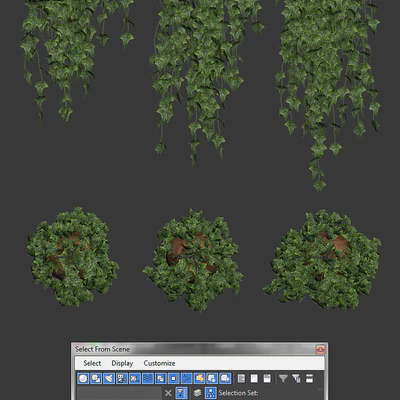Click the Display Space Warps wave icon
This screenshot has width=400, height=400.
pyautogui.click(x=148, y=378)
